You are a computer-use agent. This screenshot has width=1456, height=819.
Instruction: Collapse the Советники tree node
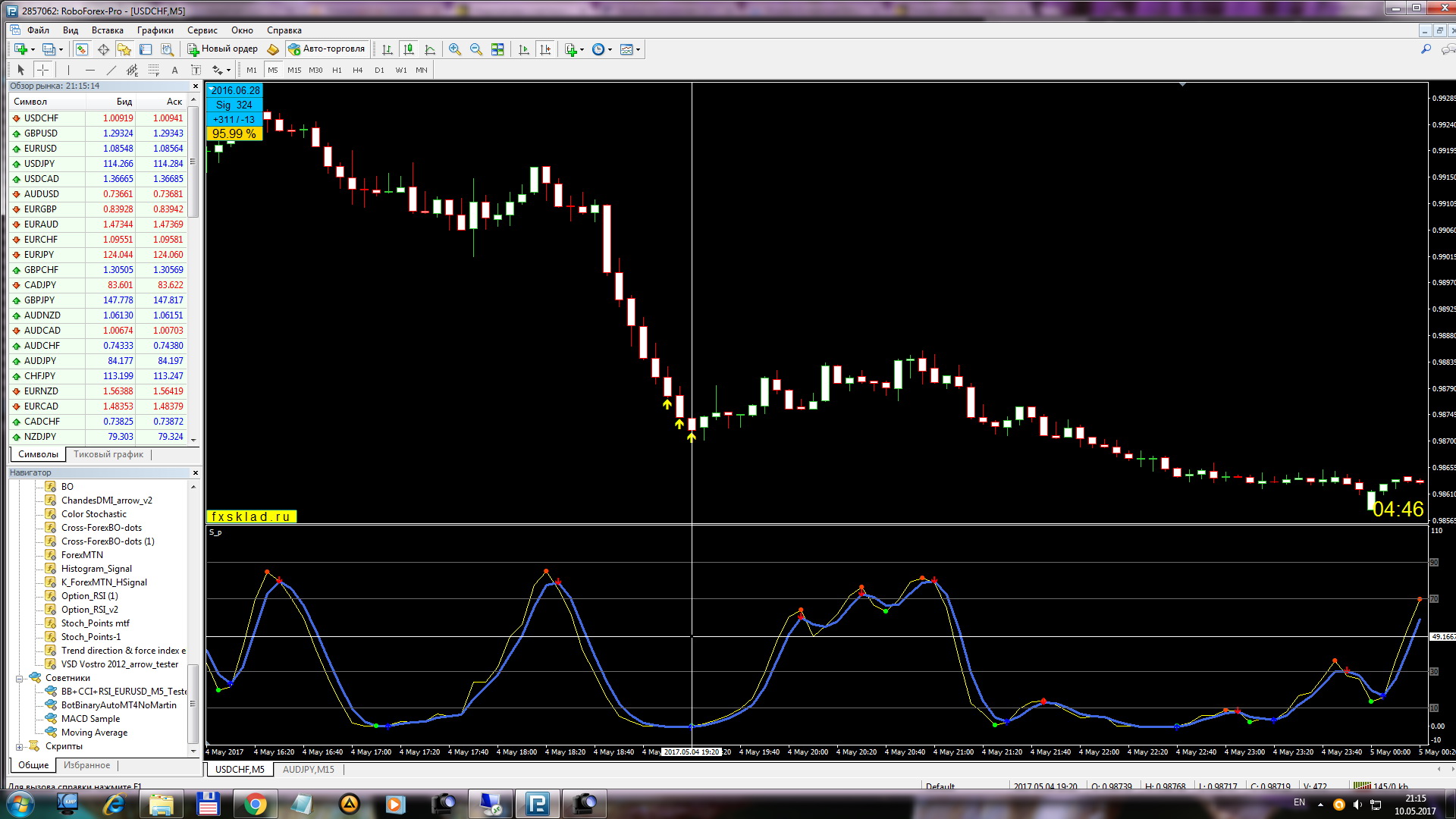point(19,679)
